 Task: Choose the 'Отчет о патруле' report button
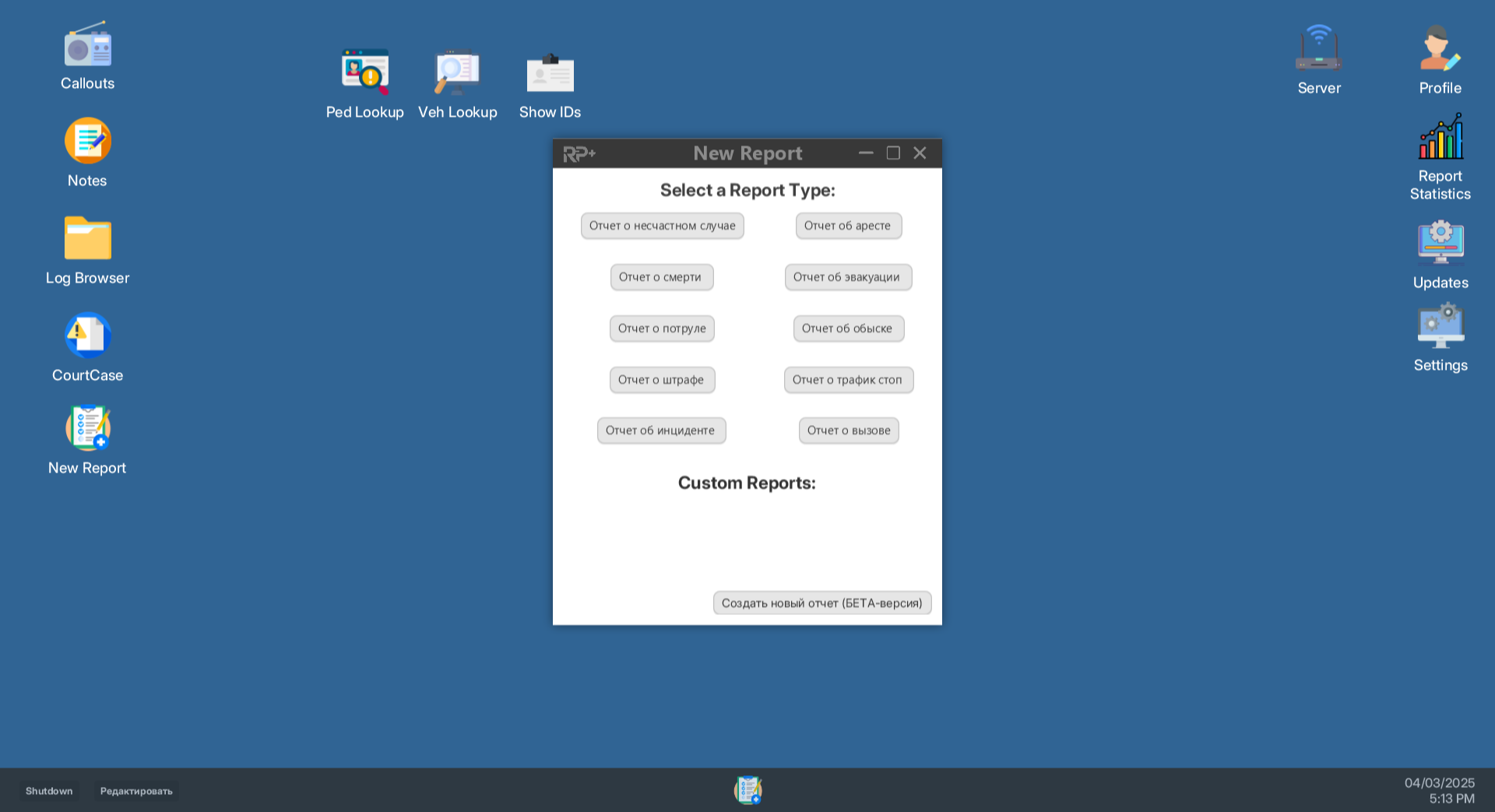pos(662,329)
